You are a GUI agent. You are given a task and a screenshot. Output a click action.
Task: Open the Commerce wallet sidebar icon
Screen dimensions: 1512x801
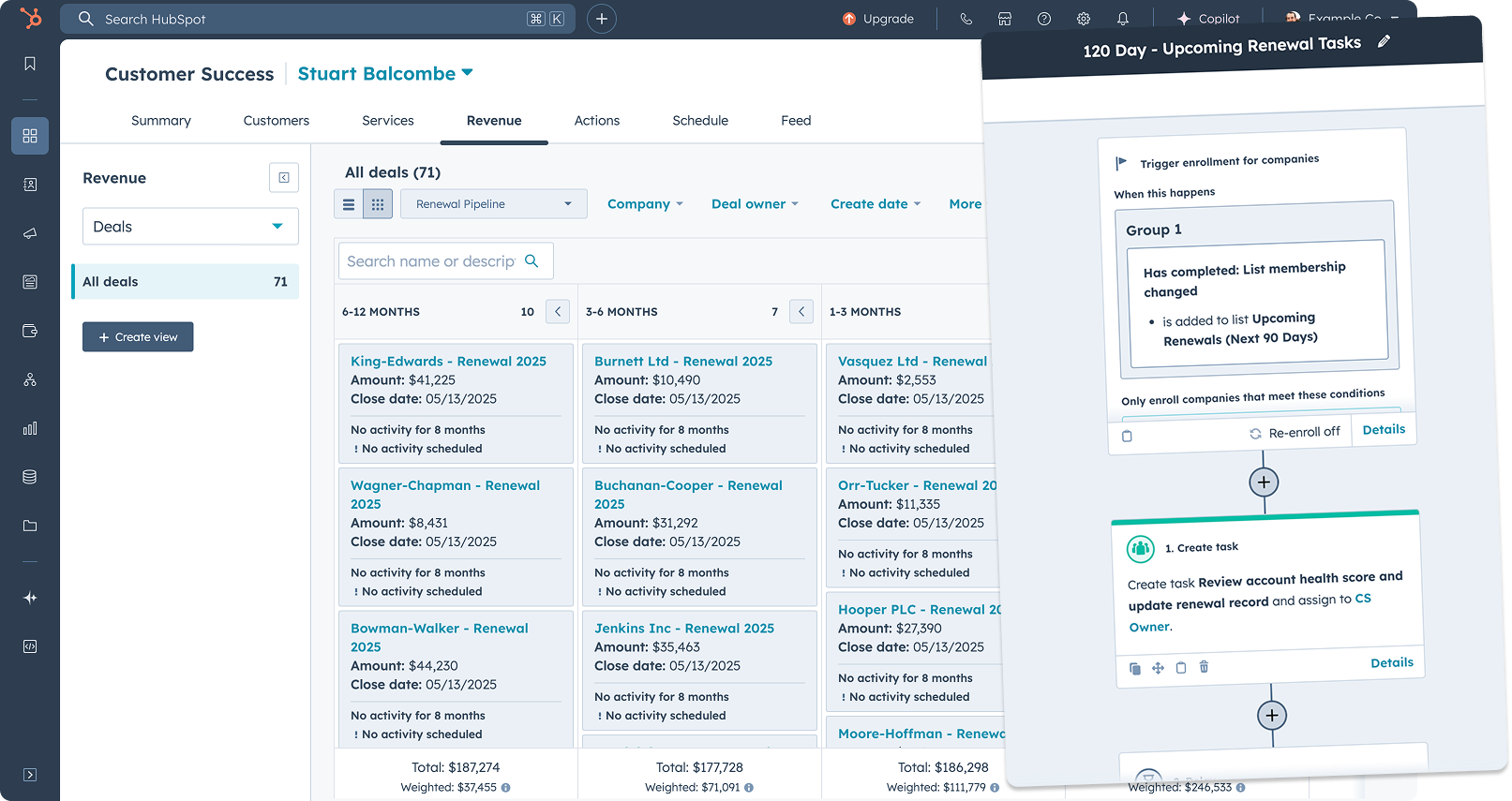(x=30, y=331)
